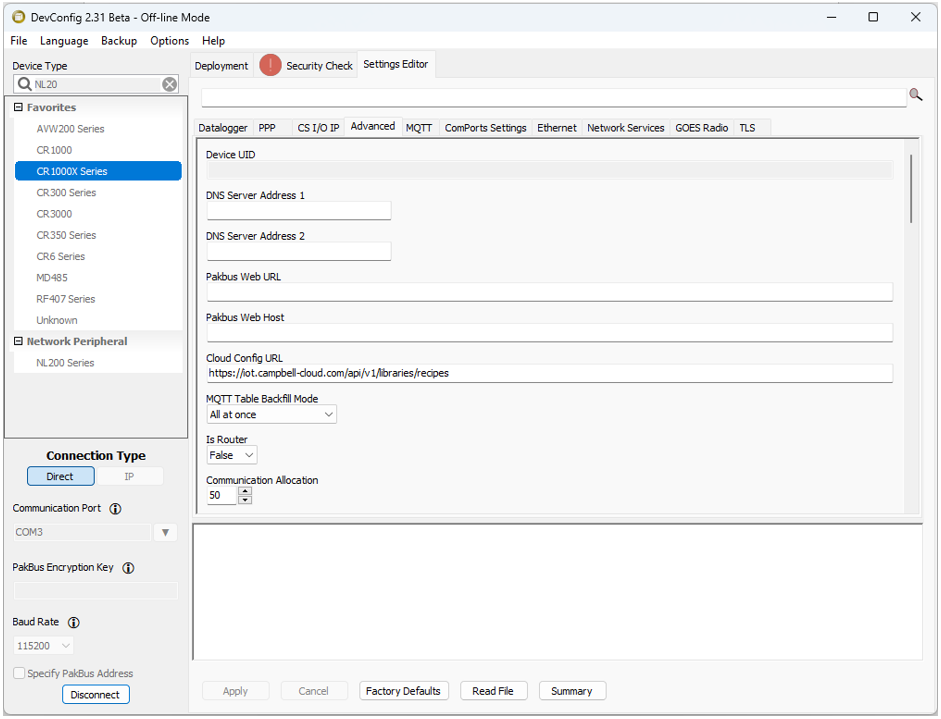
Task: Click the Communication Port info icon
Action: coord(115,509)
